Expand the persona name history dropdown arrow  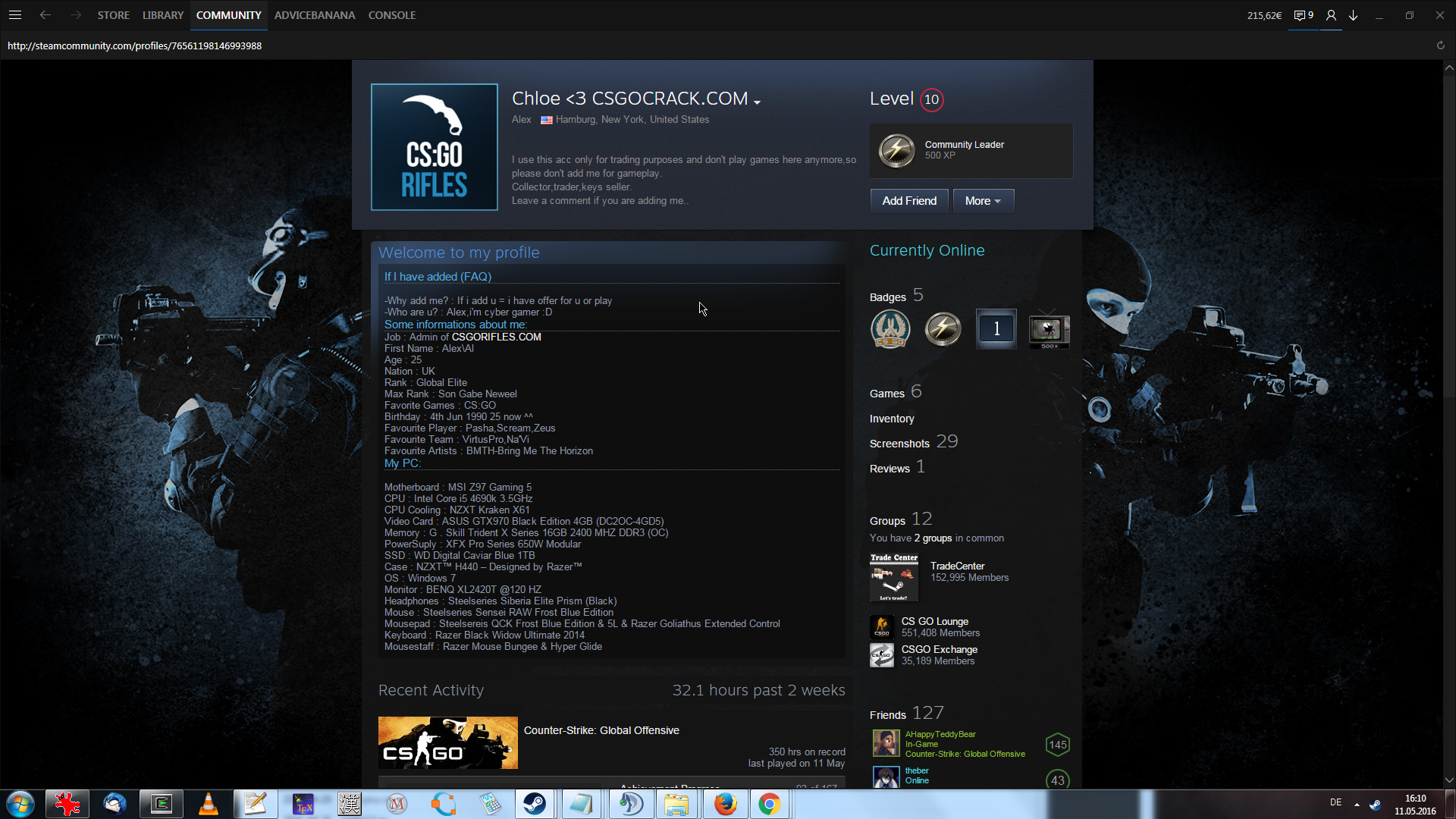point(757,102)
